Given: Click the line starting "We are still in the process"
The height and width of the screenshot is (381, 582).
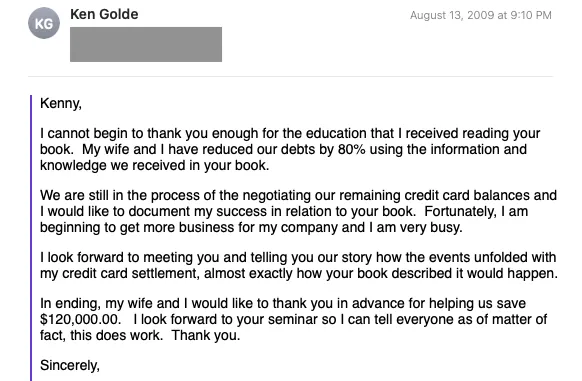Looking at the screenshot, I should (298, 195).
